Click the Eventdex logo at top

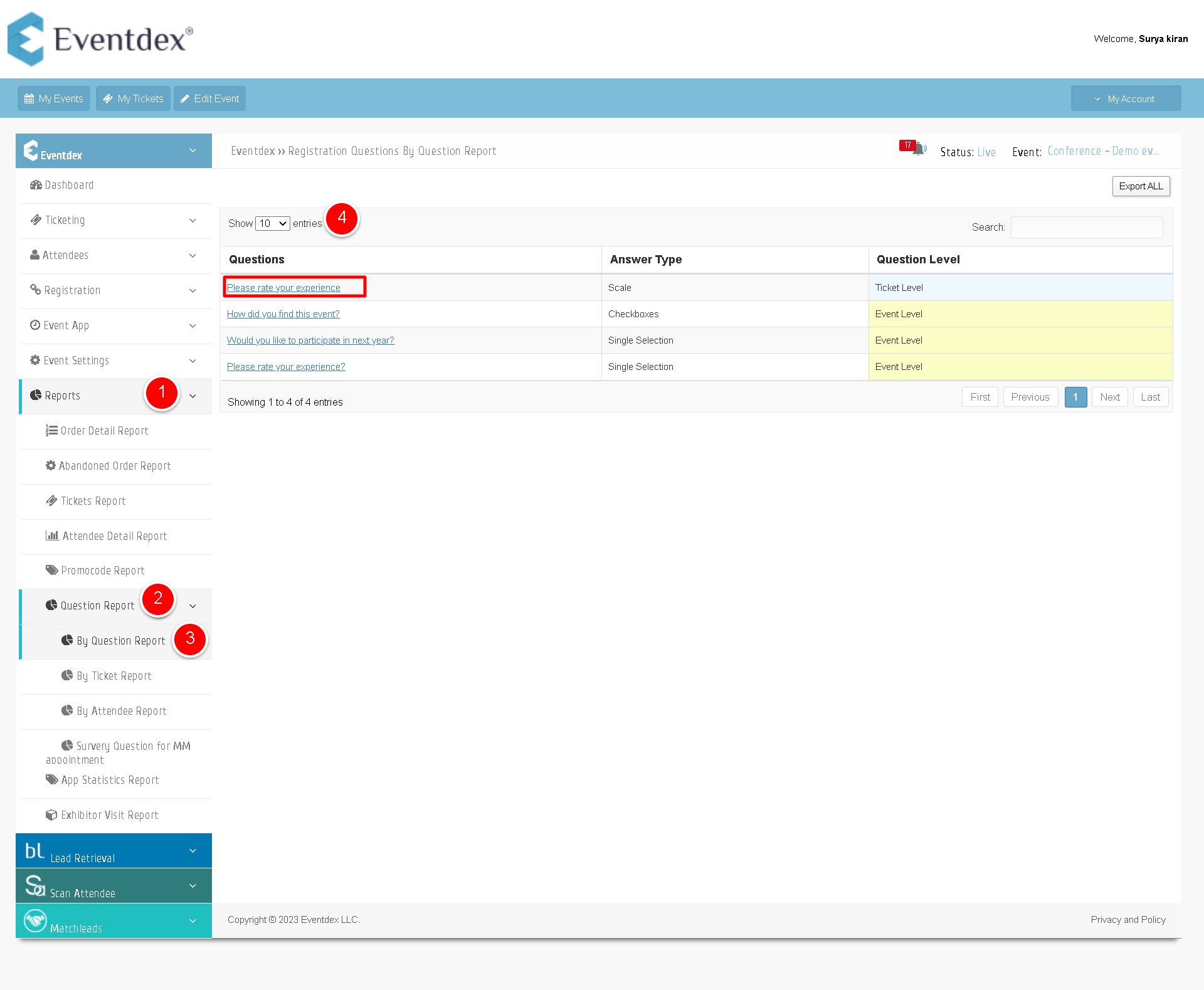(x=100, y=39)
